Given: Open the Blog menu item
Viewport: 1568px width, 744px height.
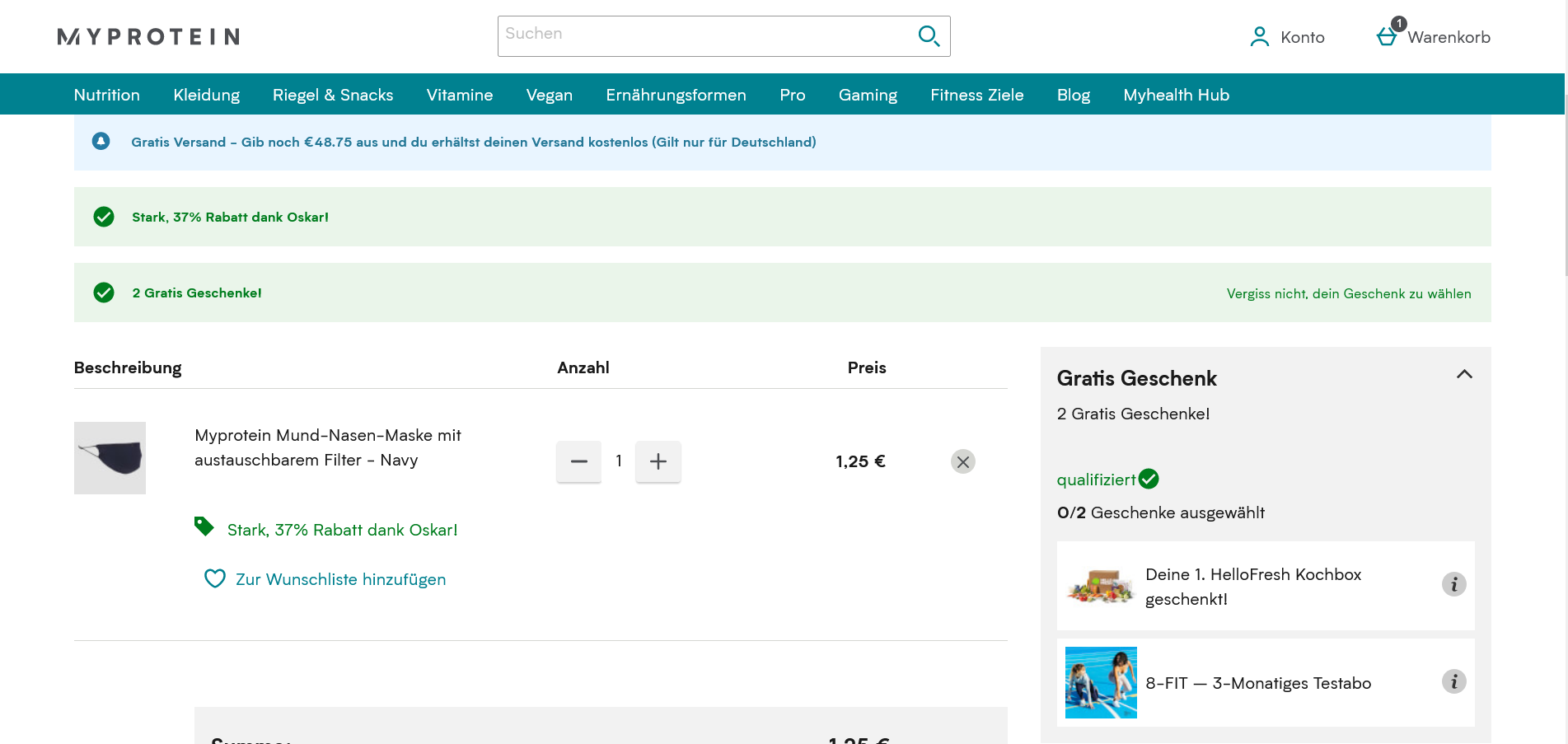Looking at the screenshot, I should tap(1074, 95).
